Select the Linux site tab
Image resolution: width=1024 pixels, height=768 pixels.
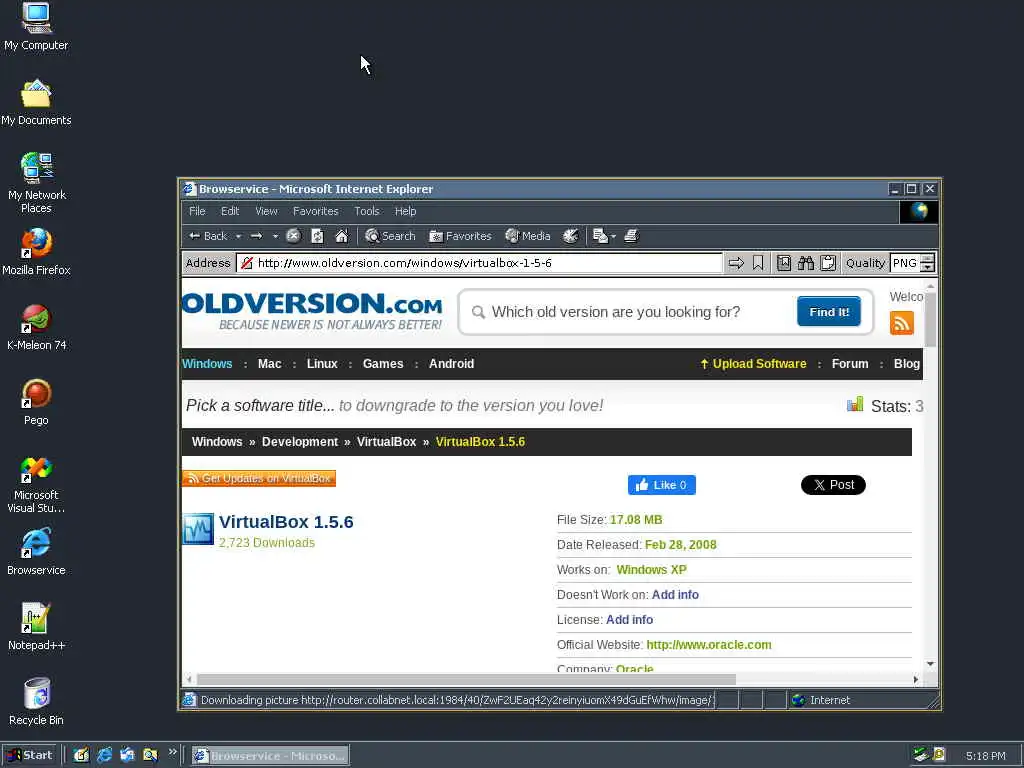tap(322, 364)
